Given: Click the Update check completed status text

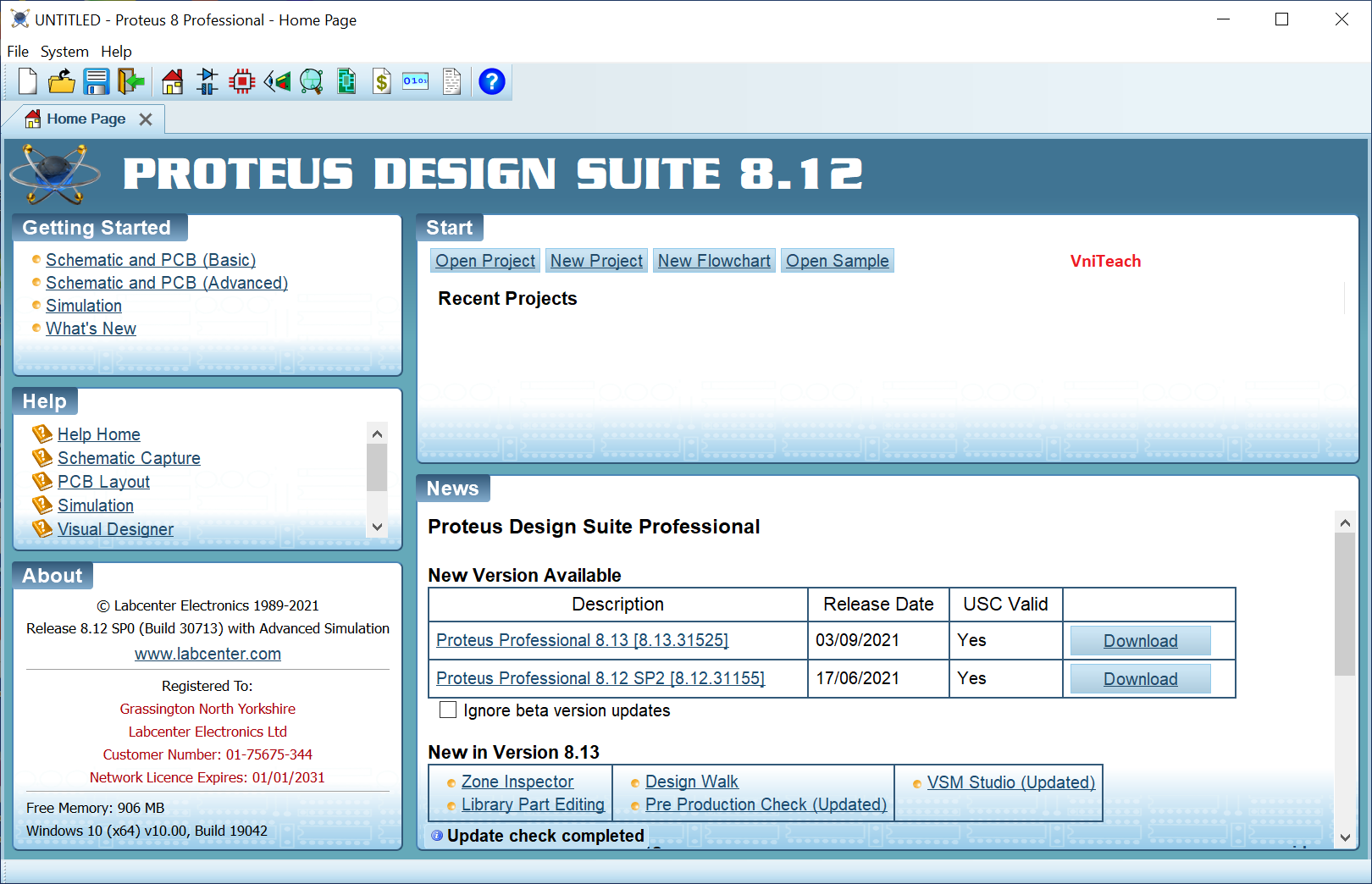Looking at the screenshot, I should point(545,836).
